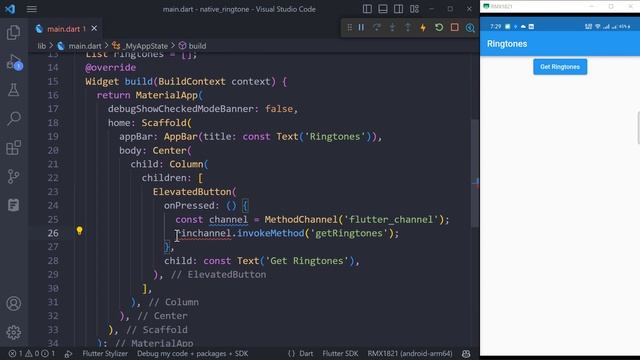Click the lib breadcrumb

(x=42, y=46)
